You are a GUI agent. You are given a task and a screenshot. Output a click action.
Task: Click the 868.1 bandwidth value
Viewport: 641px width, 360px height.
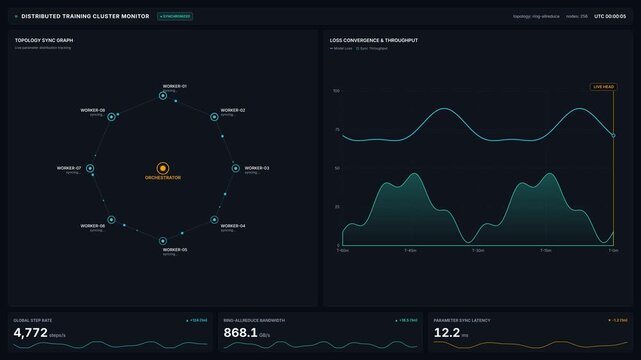[x=240, y=333]
